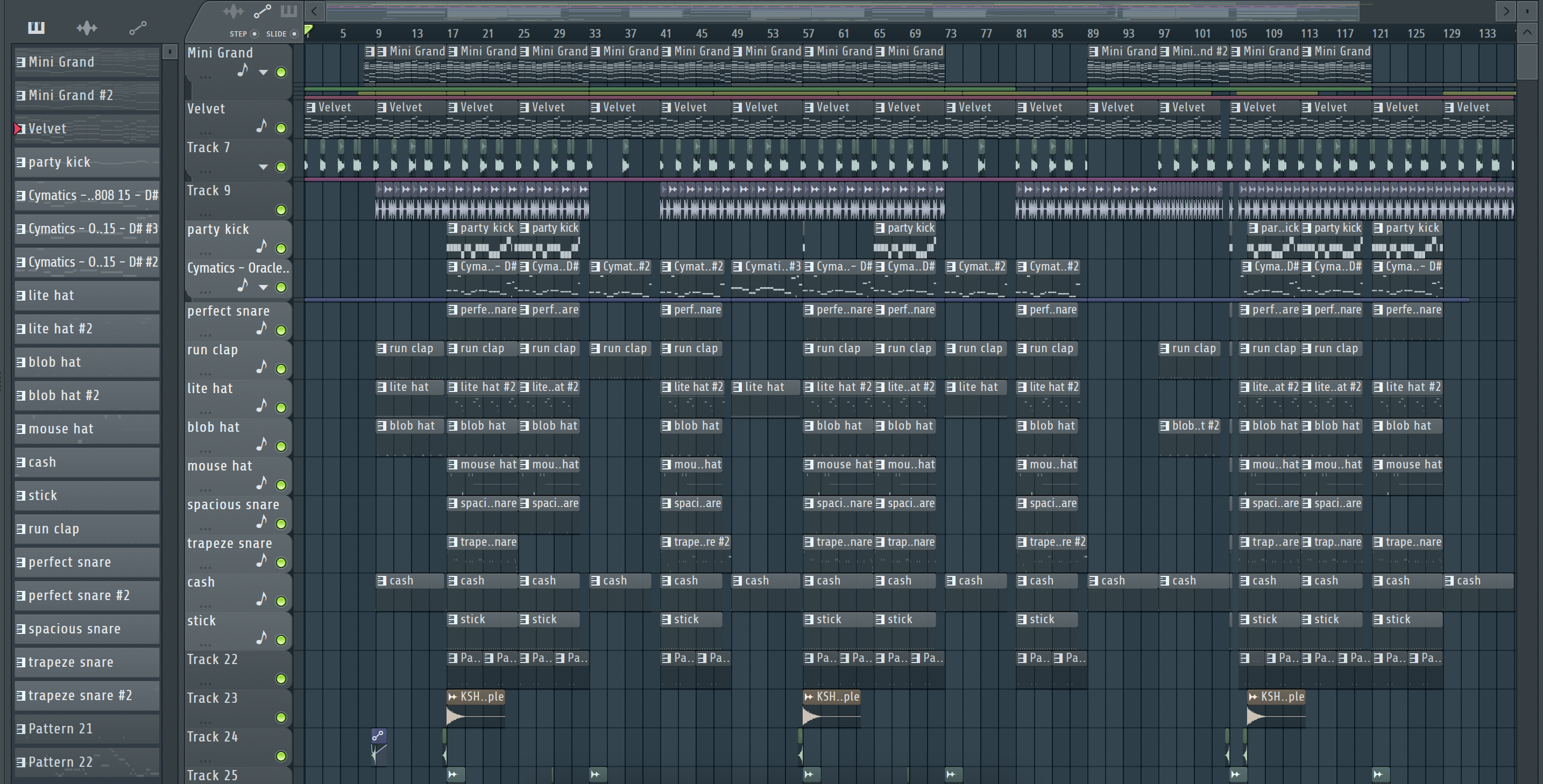Click the note icon on the blob hat track
The height and width of the screenshot is (784, 1543).
pos(261,444)
